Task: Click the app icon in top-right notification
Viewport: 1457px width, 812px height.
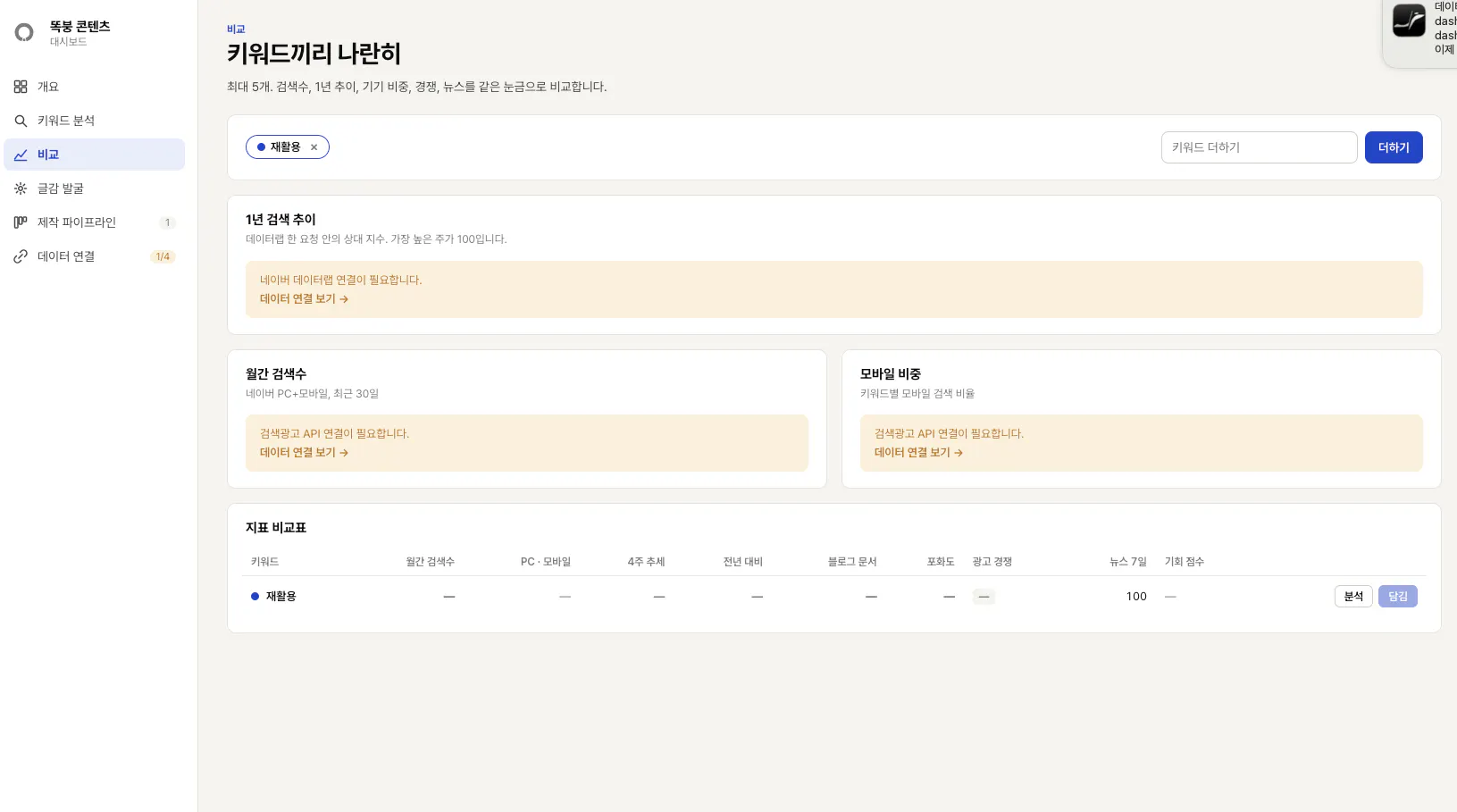Action: pyautogui.click(x=1409, y=21)
